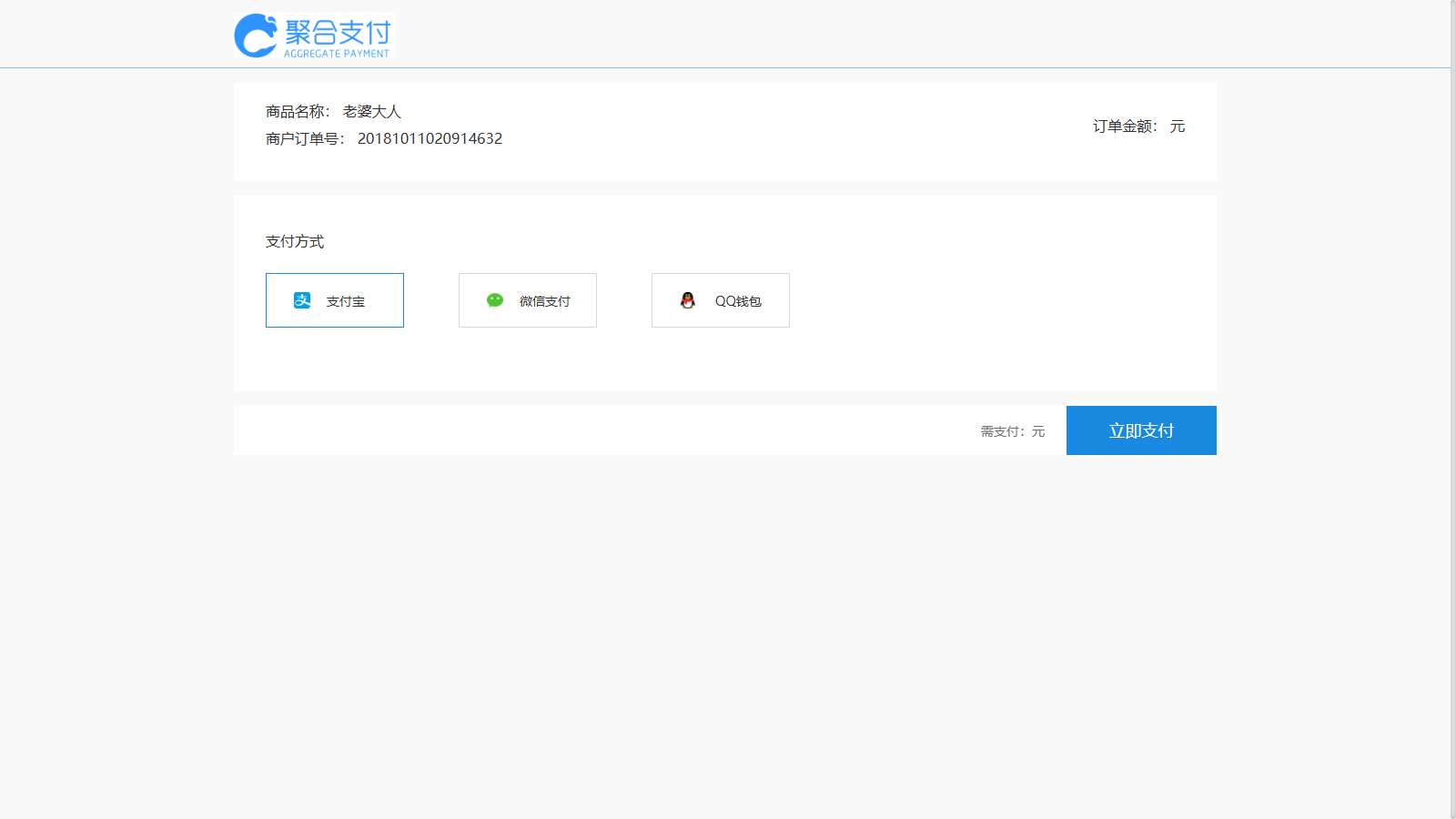Click the vertical page scrollbar
1456x819 pixels.
point(1452,409)
